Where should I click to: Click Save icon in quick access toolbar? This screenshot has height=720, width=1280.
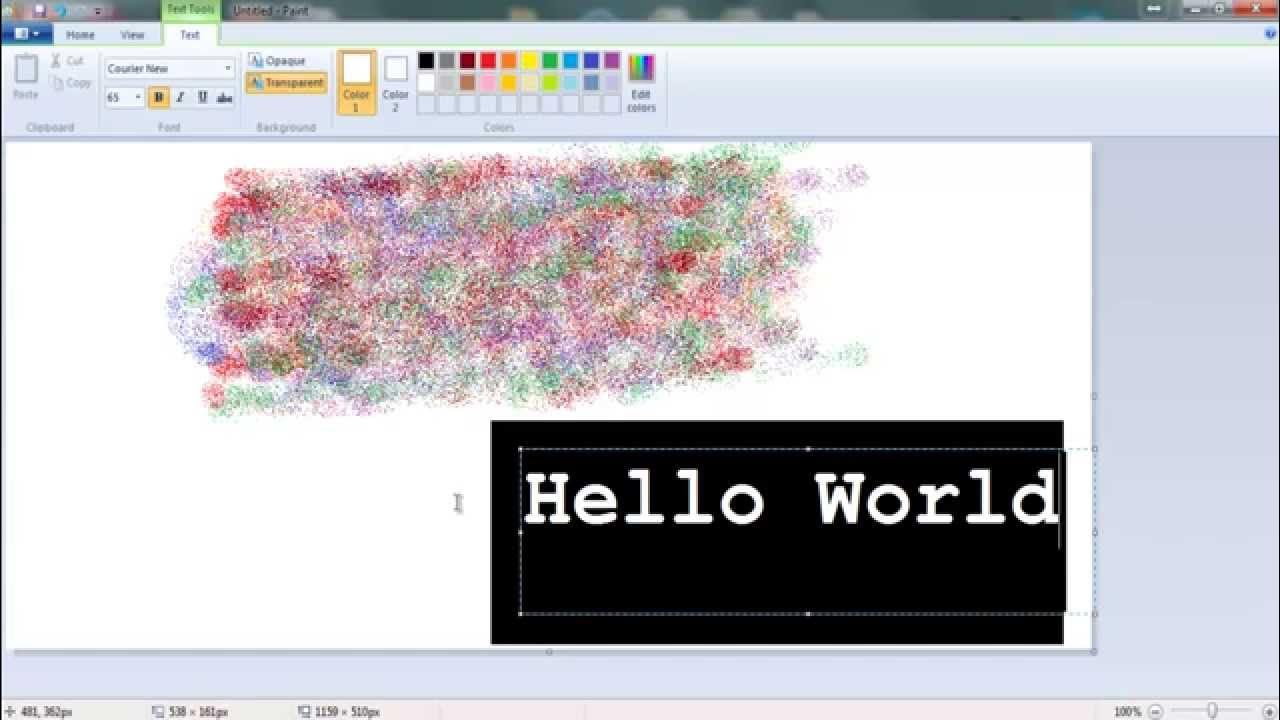(40, 11)
